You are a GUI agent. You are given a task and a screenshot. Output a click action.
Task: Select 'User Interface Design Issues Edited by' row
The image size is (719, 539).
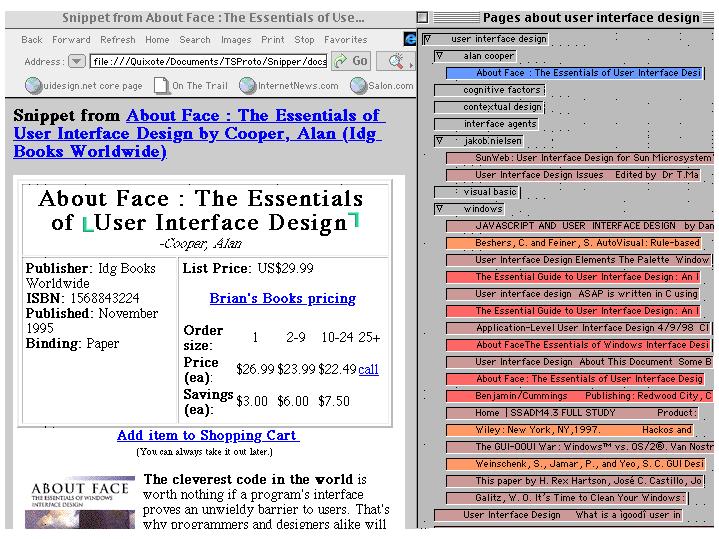[573, 175]
